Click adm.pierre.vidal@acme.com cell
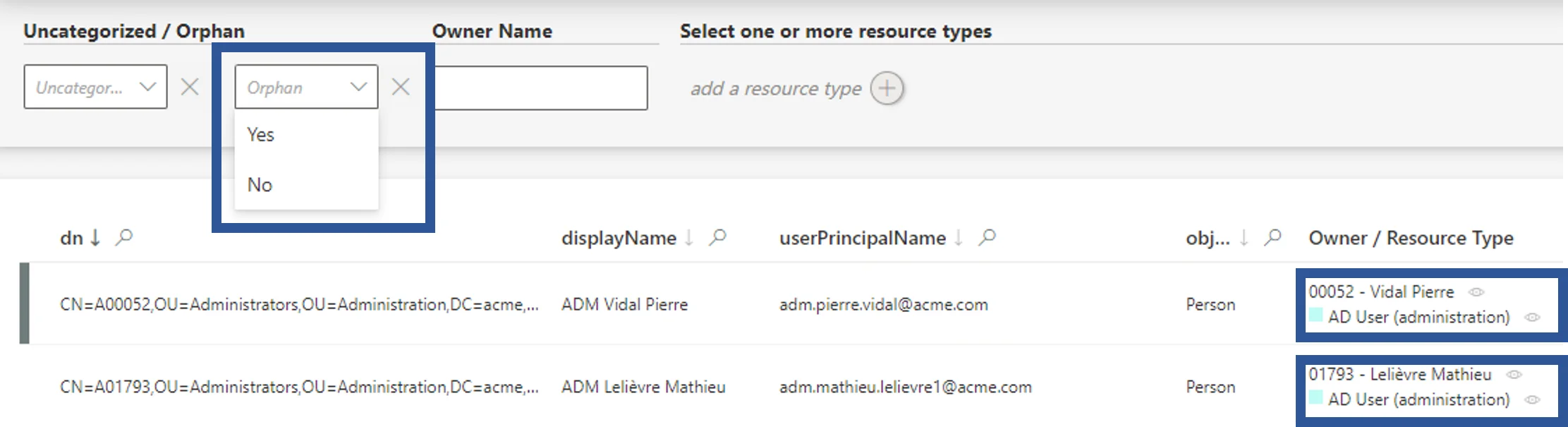Image resolution: width=1568 pixels, height=427 pixels. 884,304
